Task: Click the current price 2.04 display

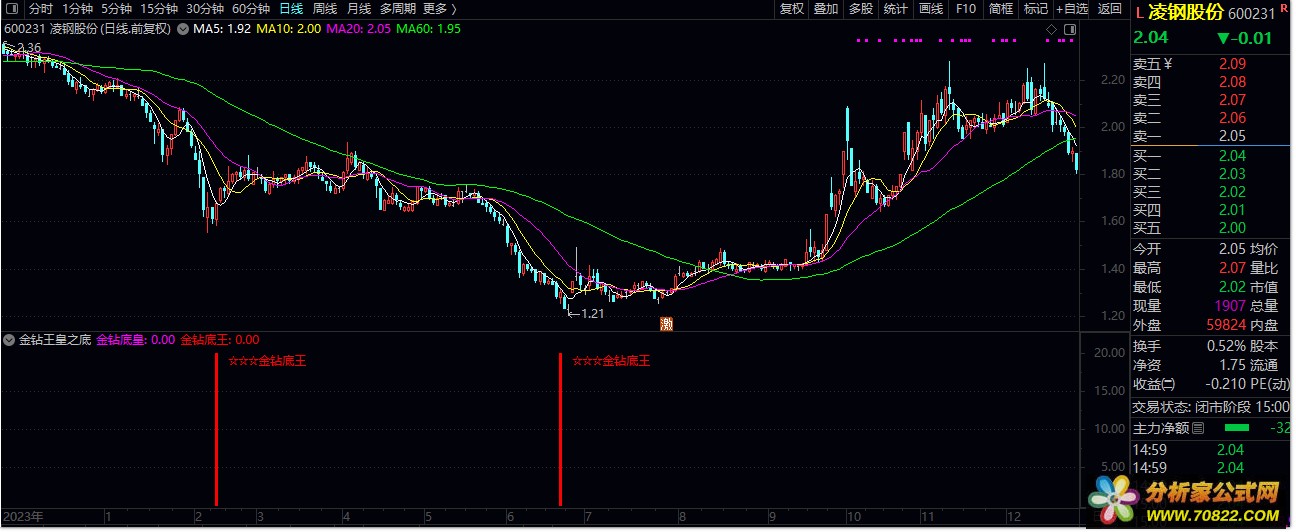Action: coord(1150,38)
